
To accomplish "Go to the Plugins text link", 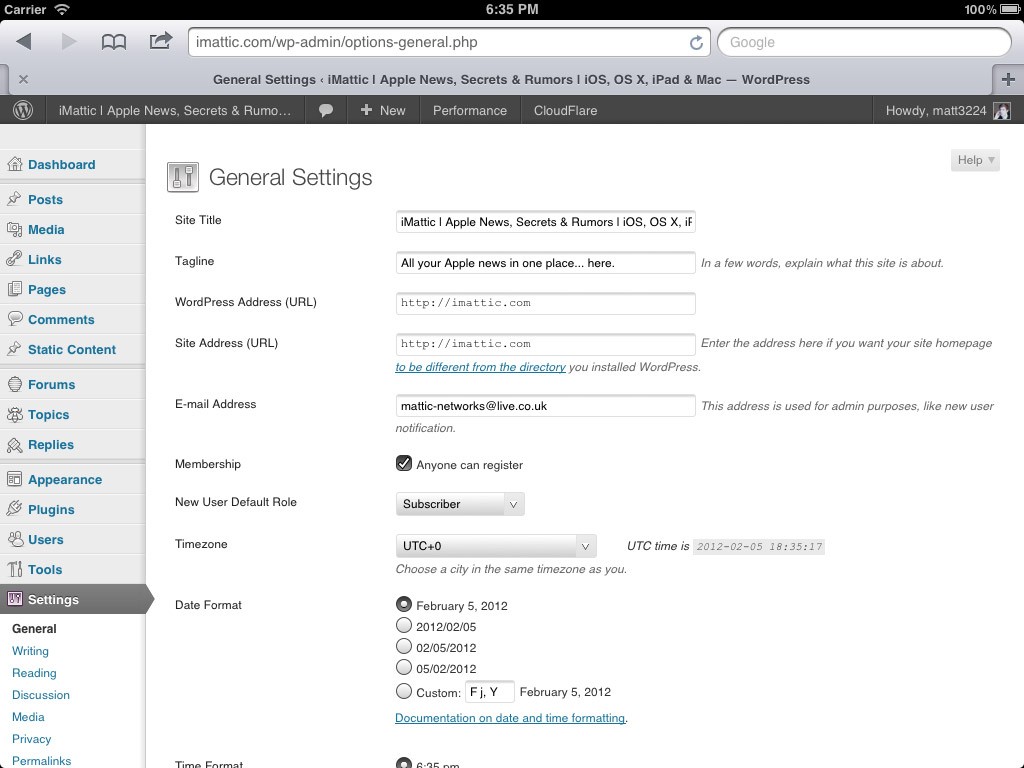I will click(51, 509).
